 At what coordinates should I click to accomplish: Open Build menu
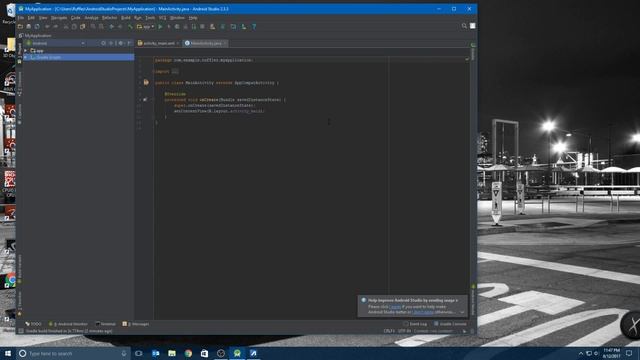(126, 18)
